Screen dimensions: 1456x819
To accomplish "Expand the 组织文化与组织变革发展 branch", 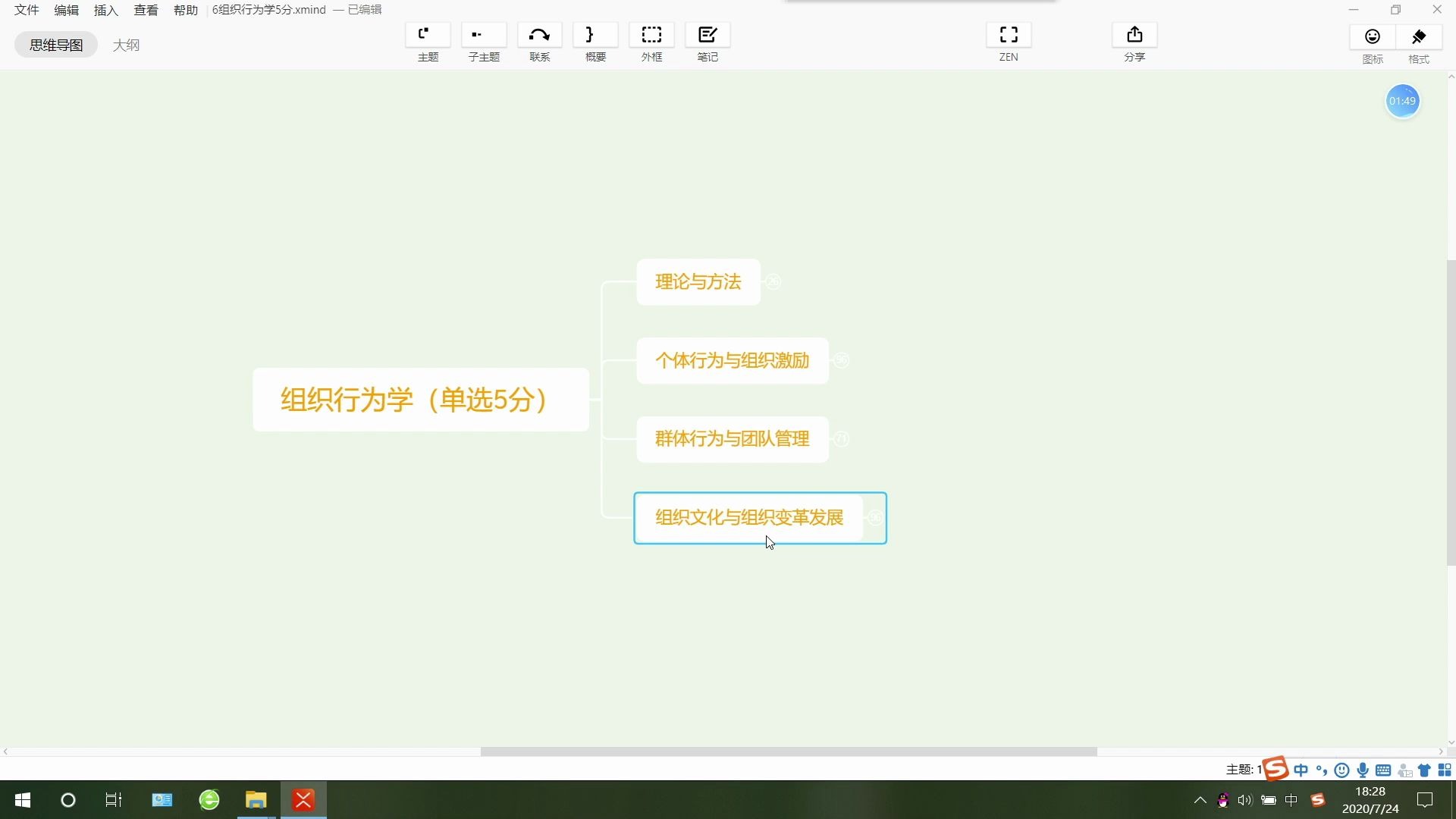I will click(x=875, y=518).
